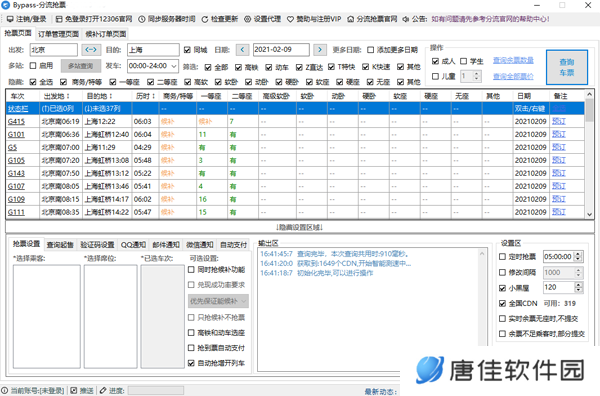Collapse panel via 隐藏设置区域 bar
The width and height of the screenshot is (600, 396).
pos(300,227)
